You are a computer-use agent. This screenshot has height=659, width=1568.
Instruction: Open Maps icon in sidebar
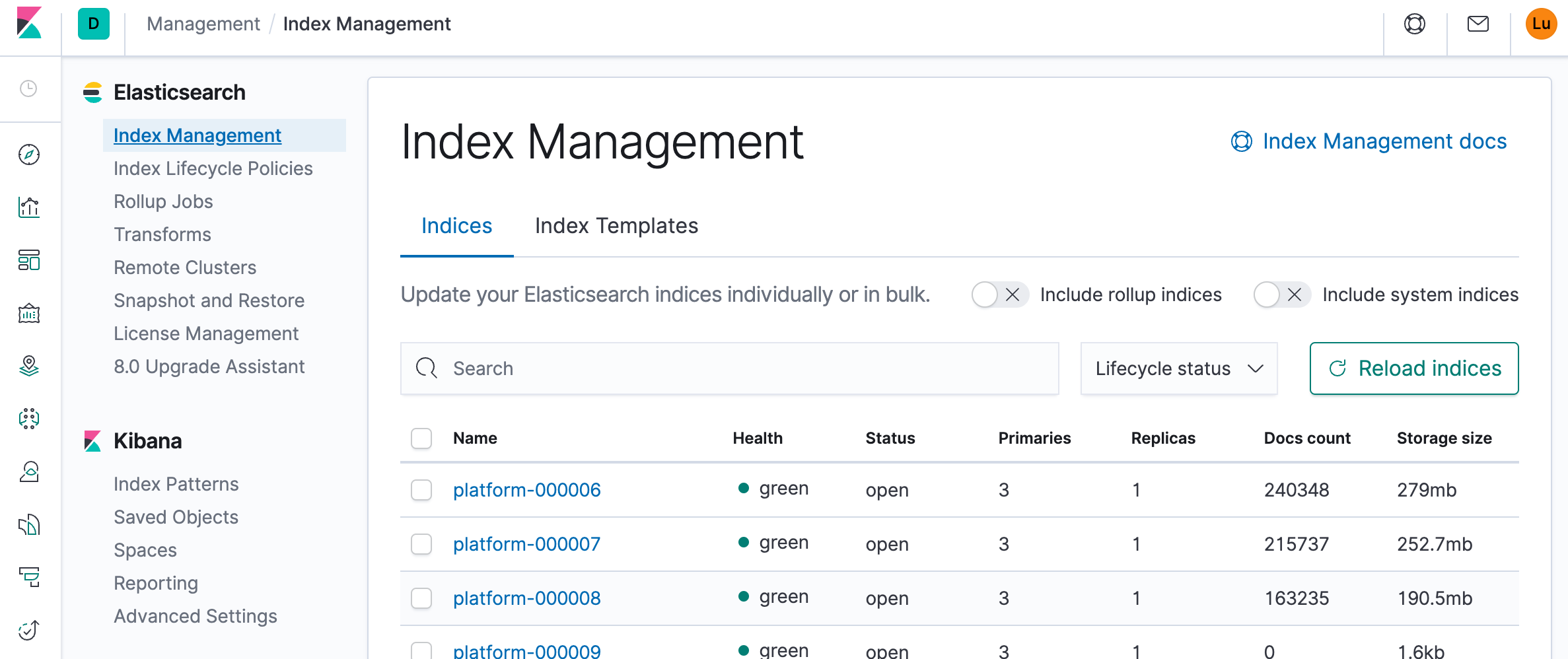(x=29, y=366)
